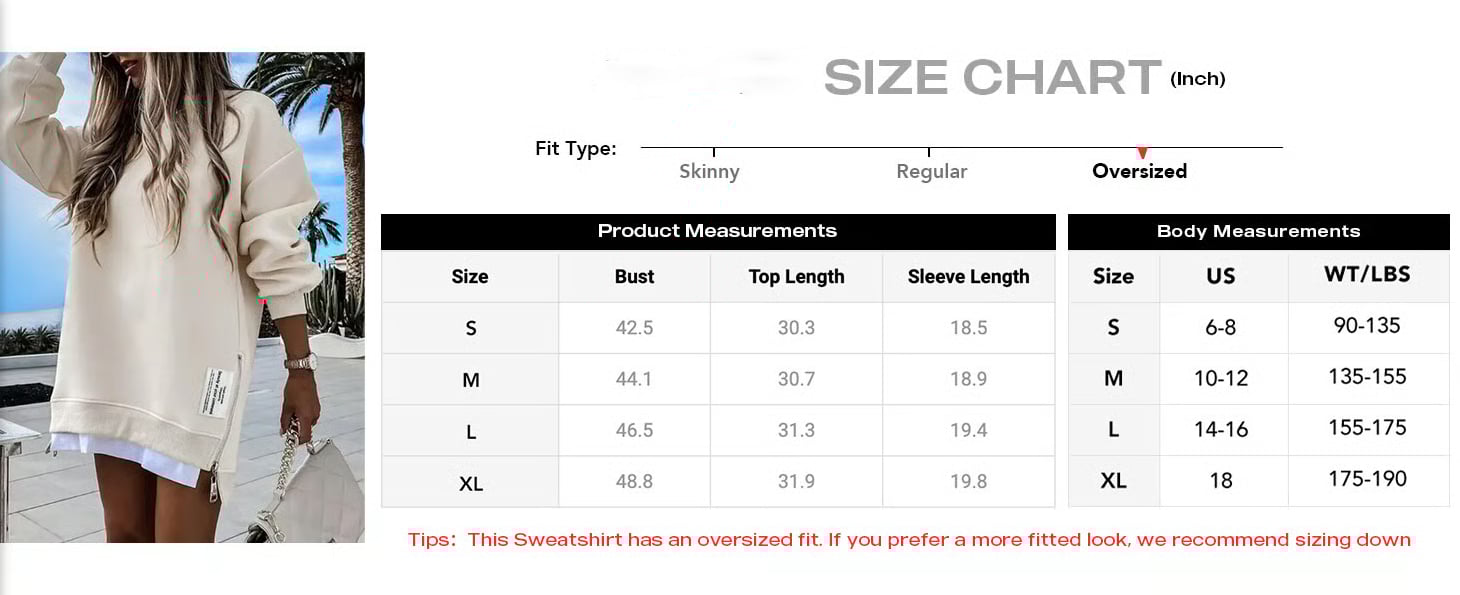Click the Body Measurements header

1258,231
